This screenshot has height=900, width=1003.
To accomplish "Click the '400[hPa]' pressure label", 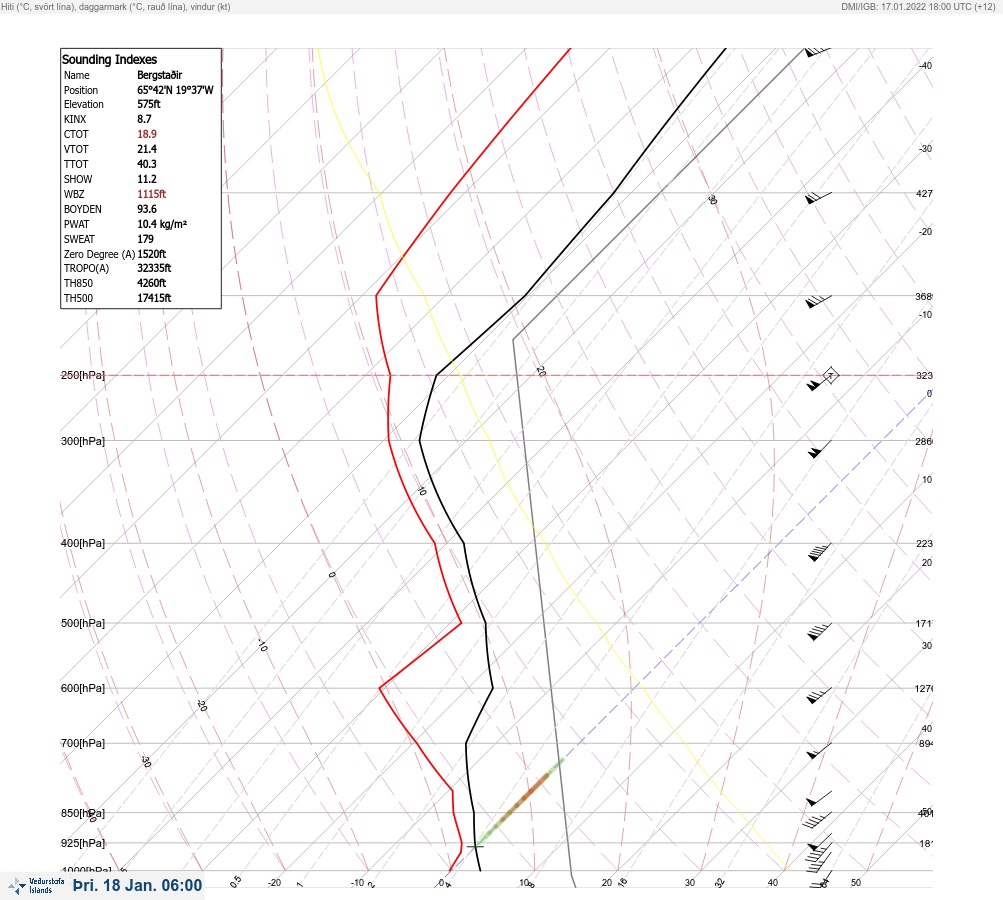I will click(x=83, y=543).
